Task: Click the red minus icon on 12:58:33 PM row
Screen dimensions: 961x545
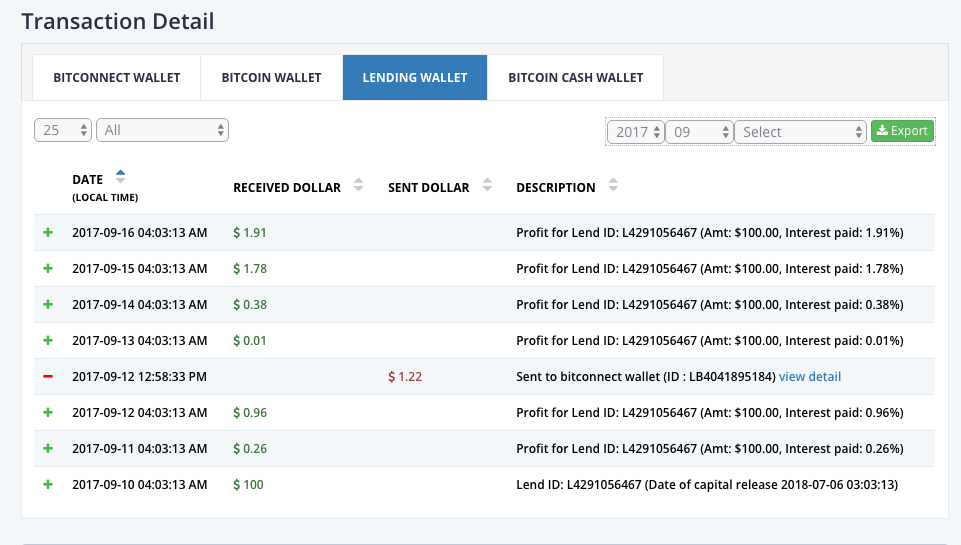Action: 48,376
